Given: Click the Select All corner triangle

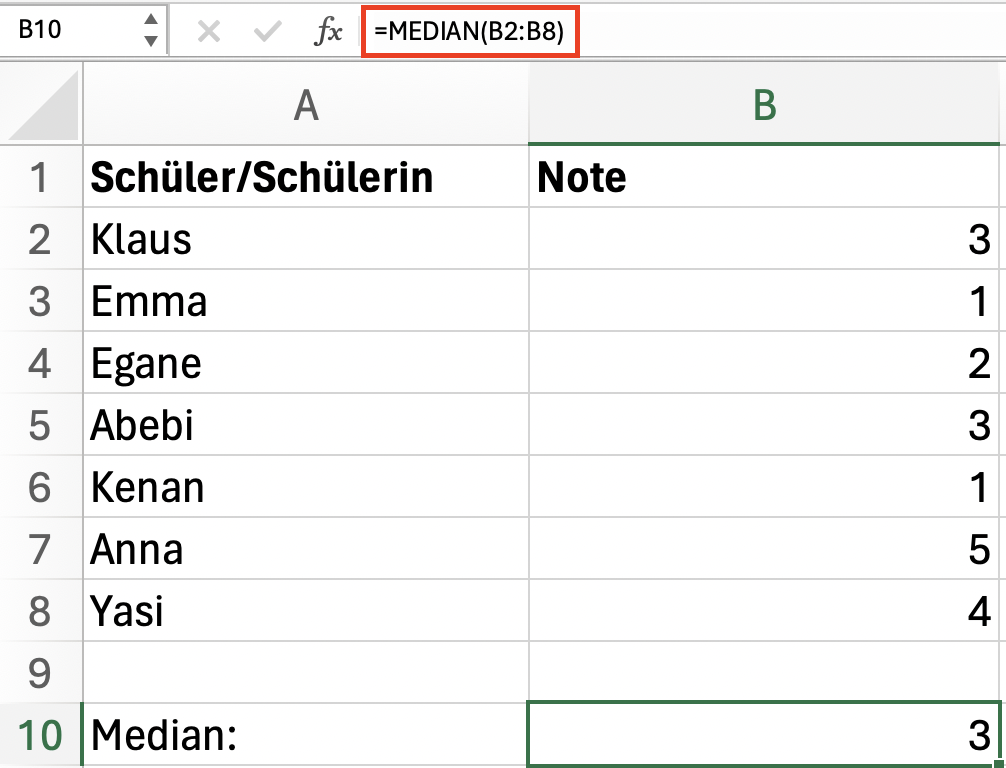Looking at the screenshot, I should 42,104.
